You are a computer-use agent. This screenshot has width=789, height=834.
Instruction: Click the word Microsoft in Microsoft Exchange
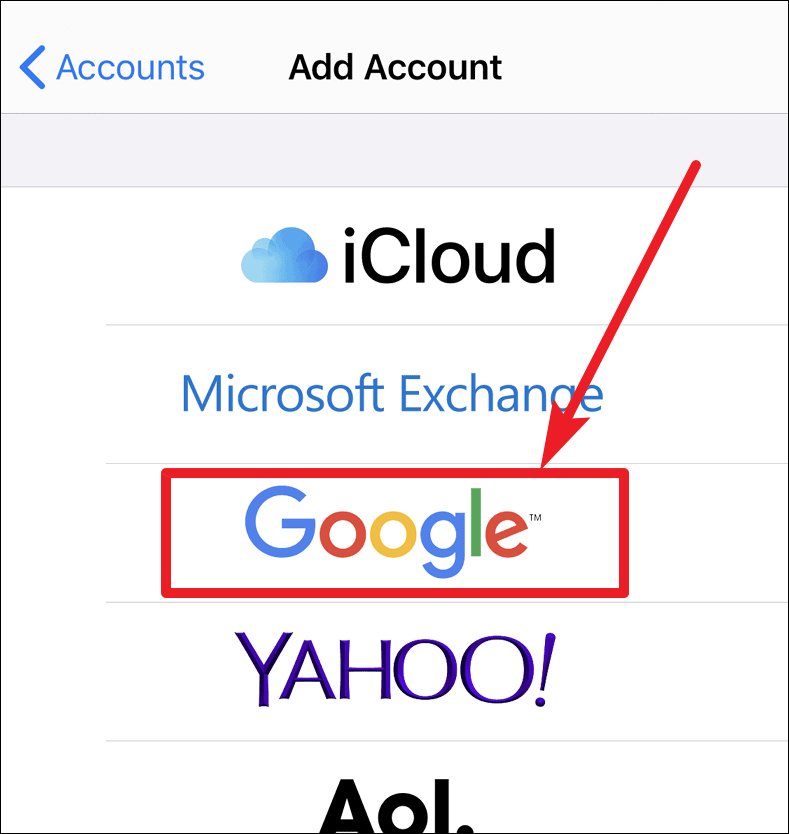(x=283, y=393)
